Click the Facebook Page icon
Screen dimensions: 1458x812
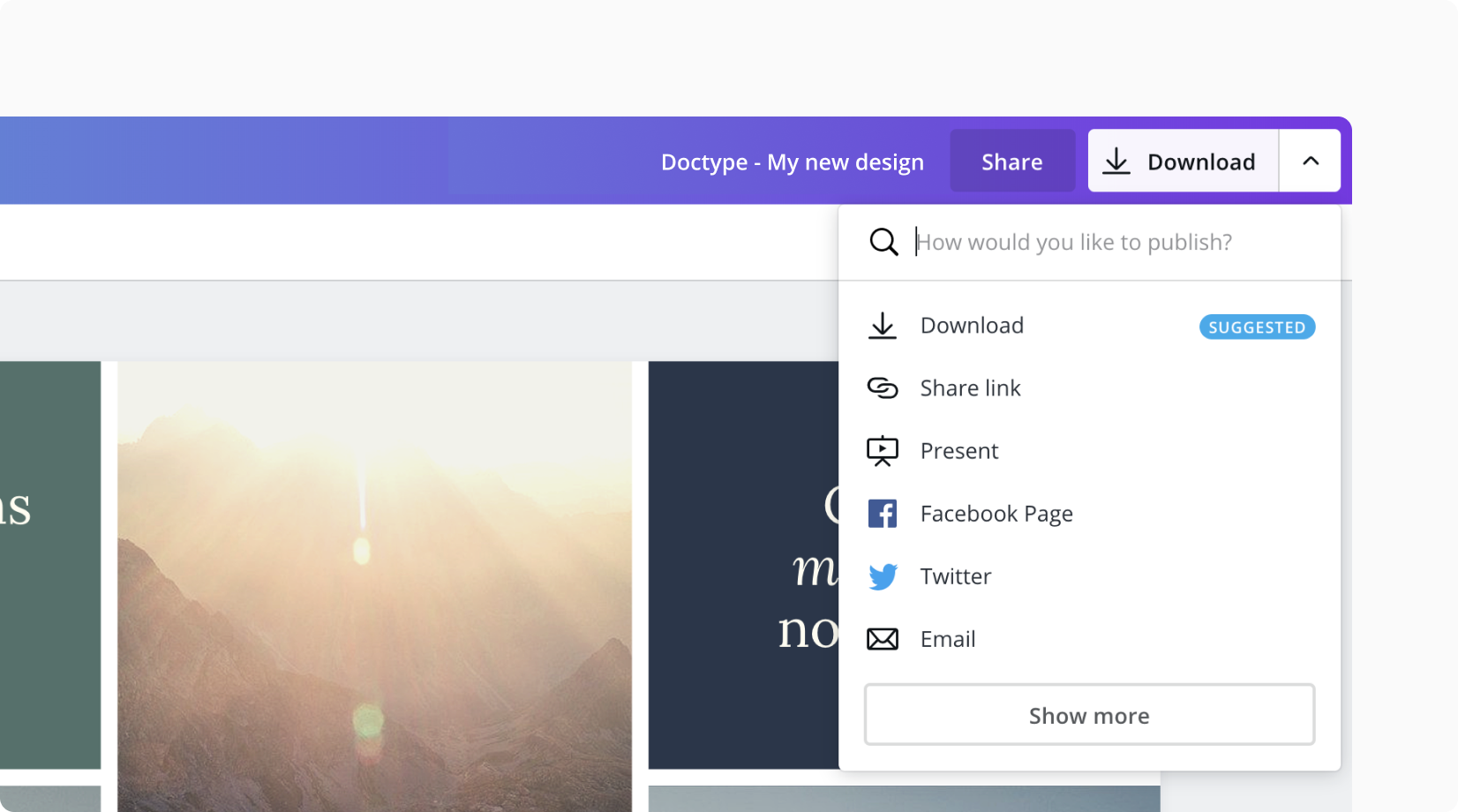click(883, 513)
